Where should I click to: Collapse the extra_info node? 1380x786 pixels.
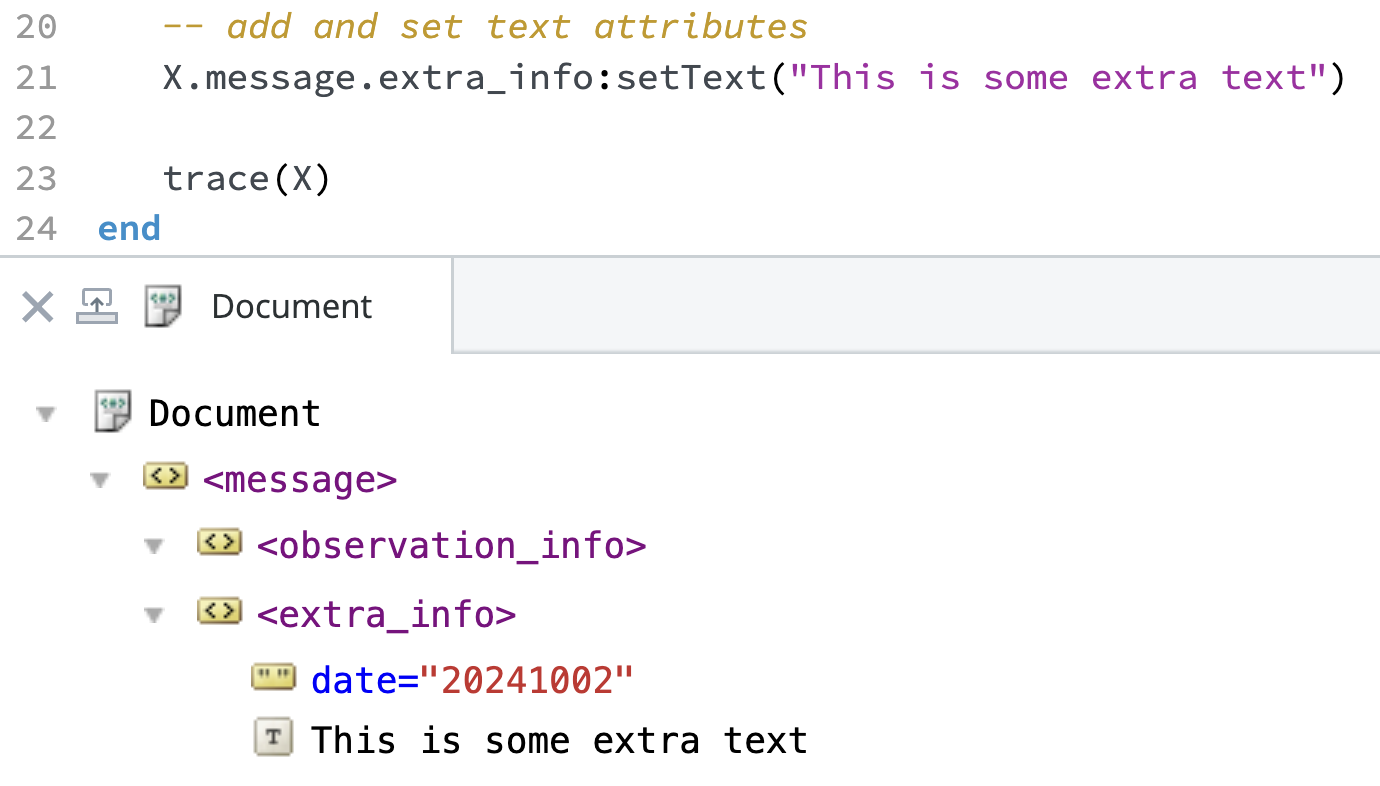[153, 615]
